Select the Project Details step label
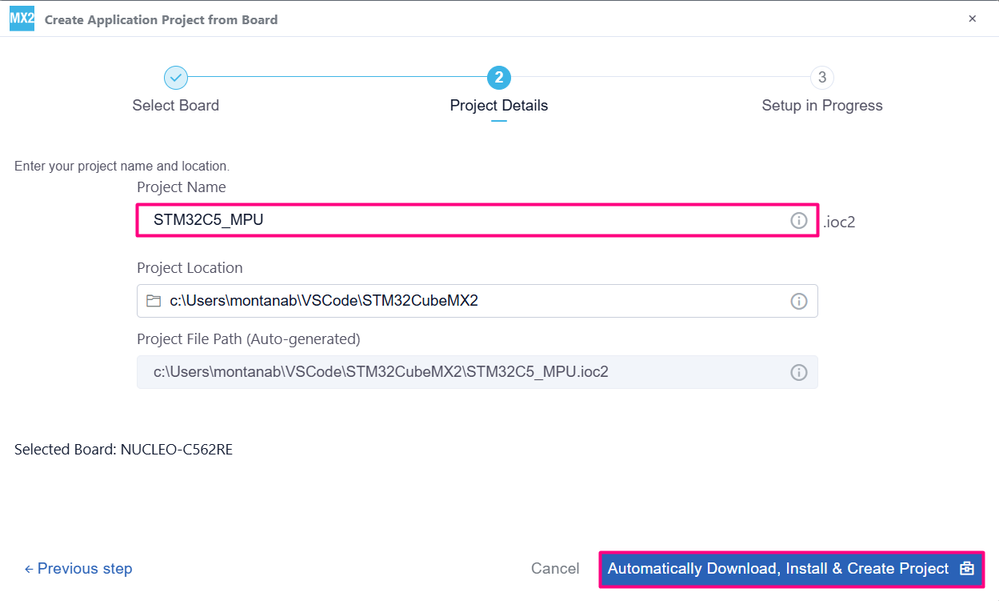999x601 pixels. coord(499,105)
